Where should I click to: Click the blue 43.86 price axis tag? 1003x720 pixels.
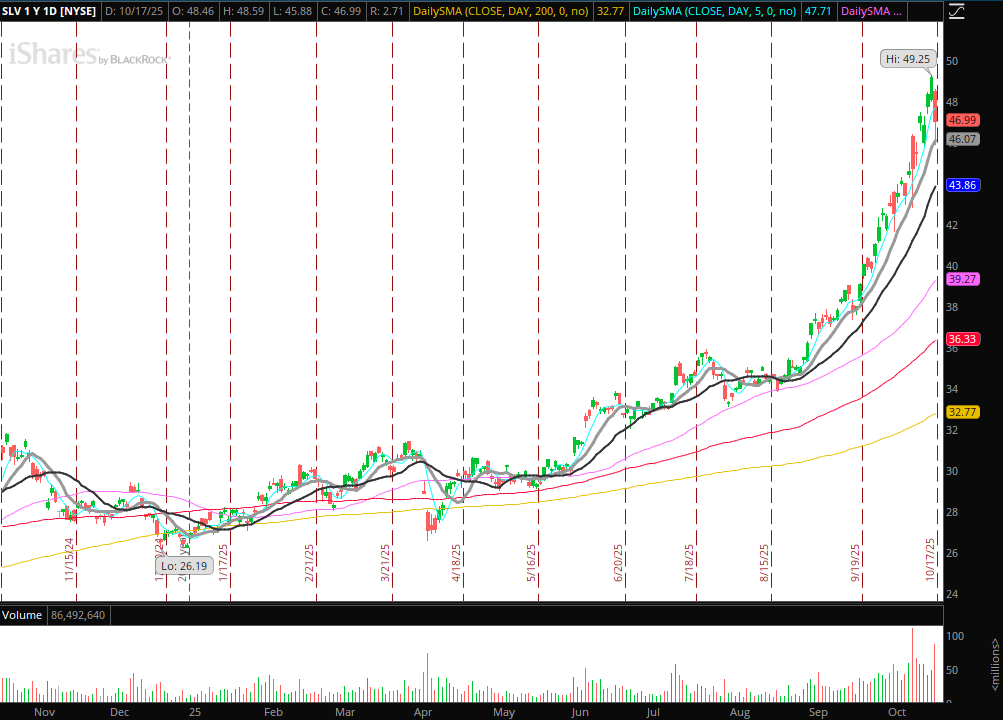pyautogui.click(x=962, y=185)
